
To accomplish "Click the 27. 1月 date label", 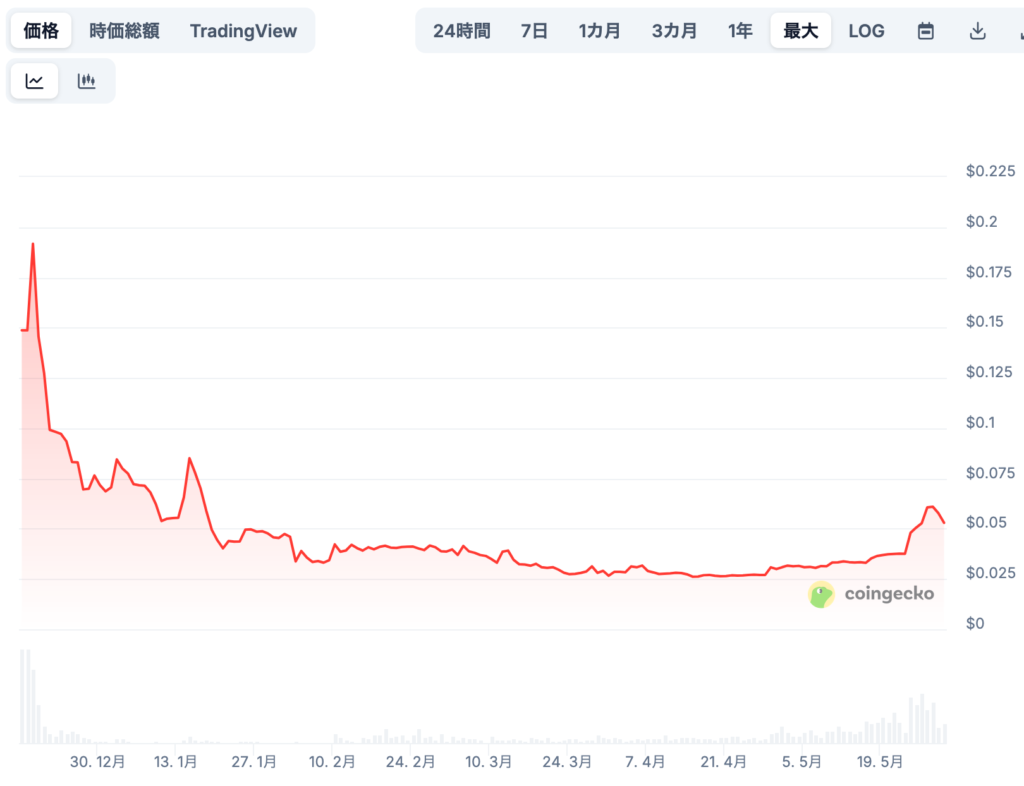I will [x=253, y=762].
